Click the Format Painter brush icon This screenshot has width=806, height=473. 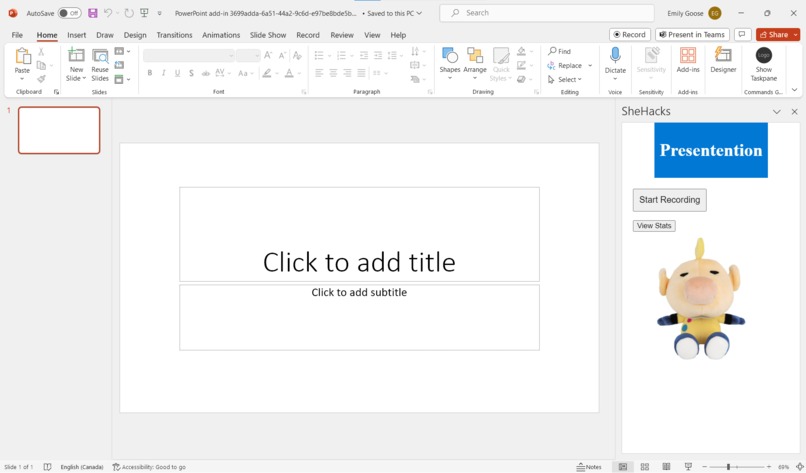[x=41, y=79]
